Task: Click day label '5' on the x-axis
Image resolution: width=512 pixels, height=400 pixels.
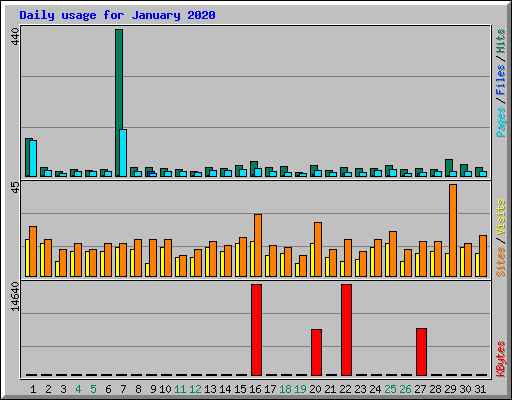Action: tap(93, 389)
